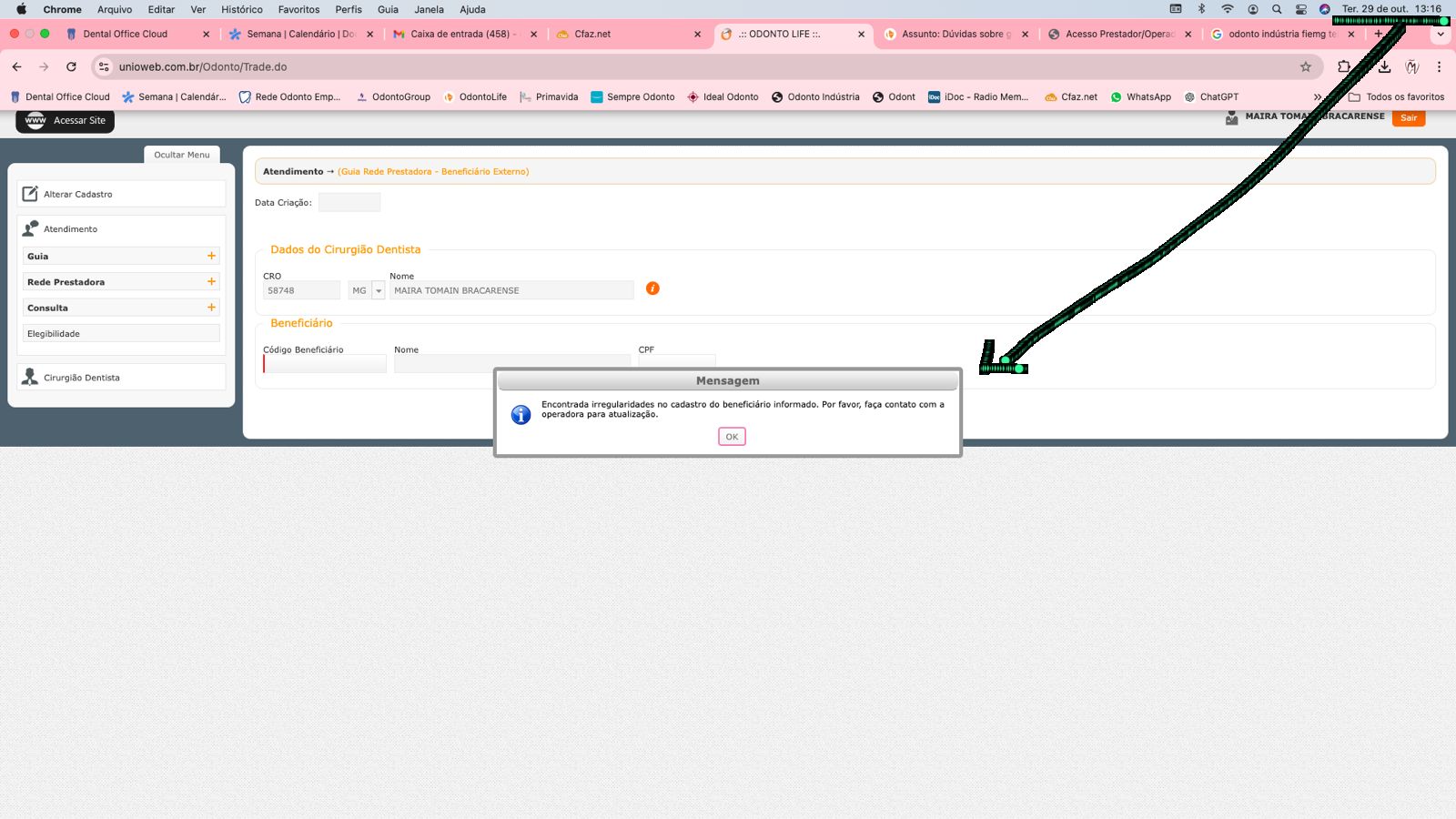Open the Favoritos menu
Image resolution: width=1456 pixels, height=819 pixels.
[299, 9]
